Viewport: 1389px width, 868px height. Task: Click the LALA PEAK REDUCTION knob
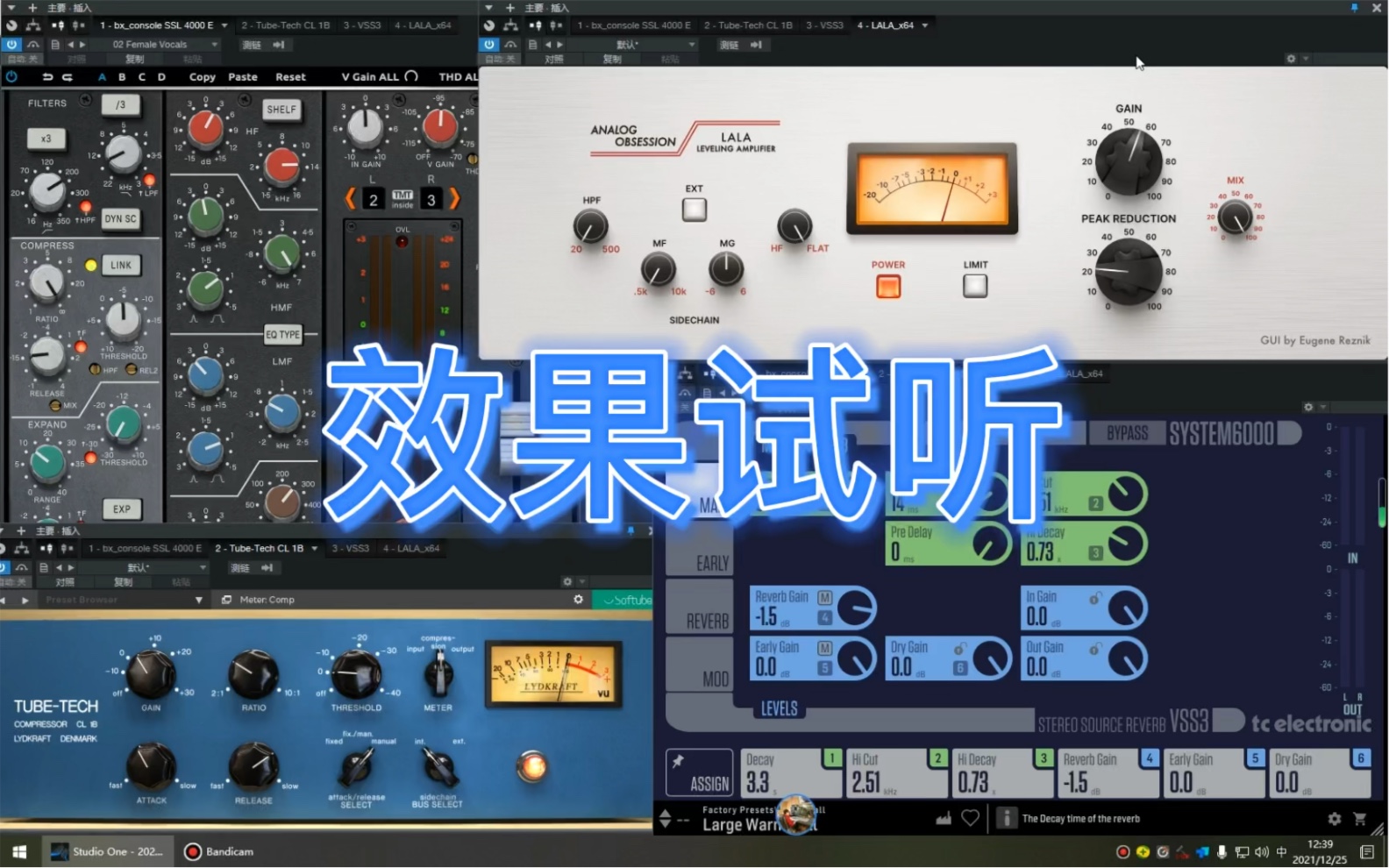(1129, 272)
